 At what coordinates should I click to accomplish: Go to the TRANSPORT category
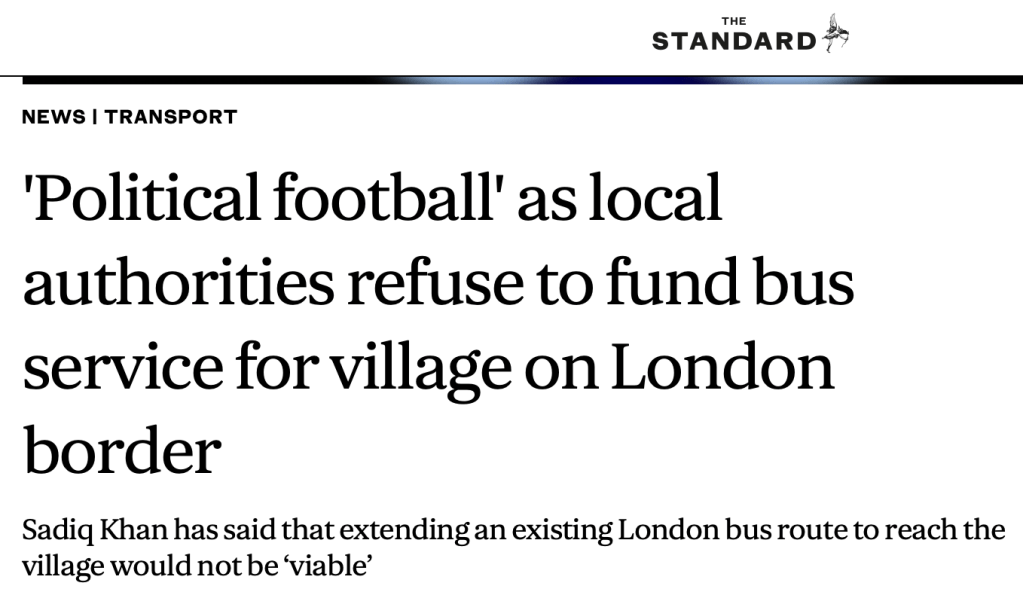(x=171, y=117)
